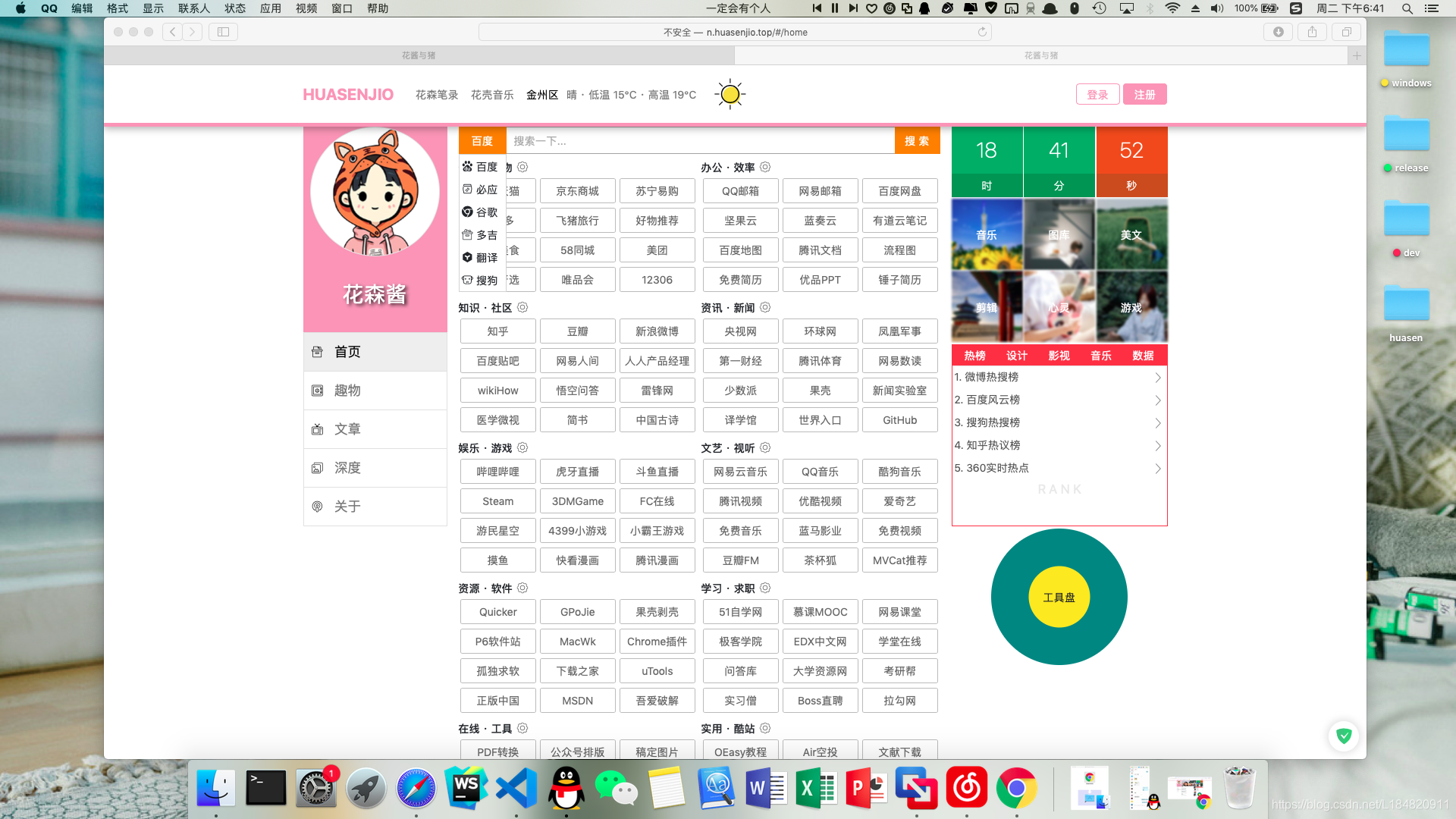Viewport: 1456px width, 819px height.
Task: Click the yellow 工具盘 circle button
Action: coord(1059,597)
